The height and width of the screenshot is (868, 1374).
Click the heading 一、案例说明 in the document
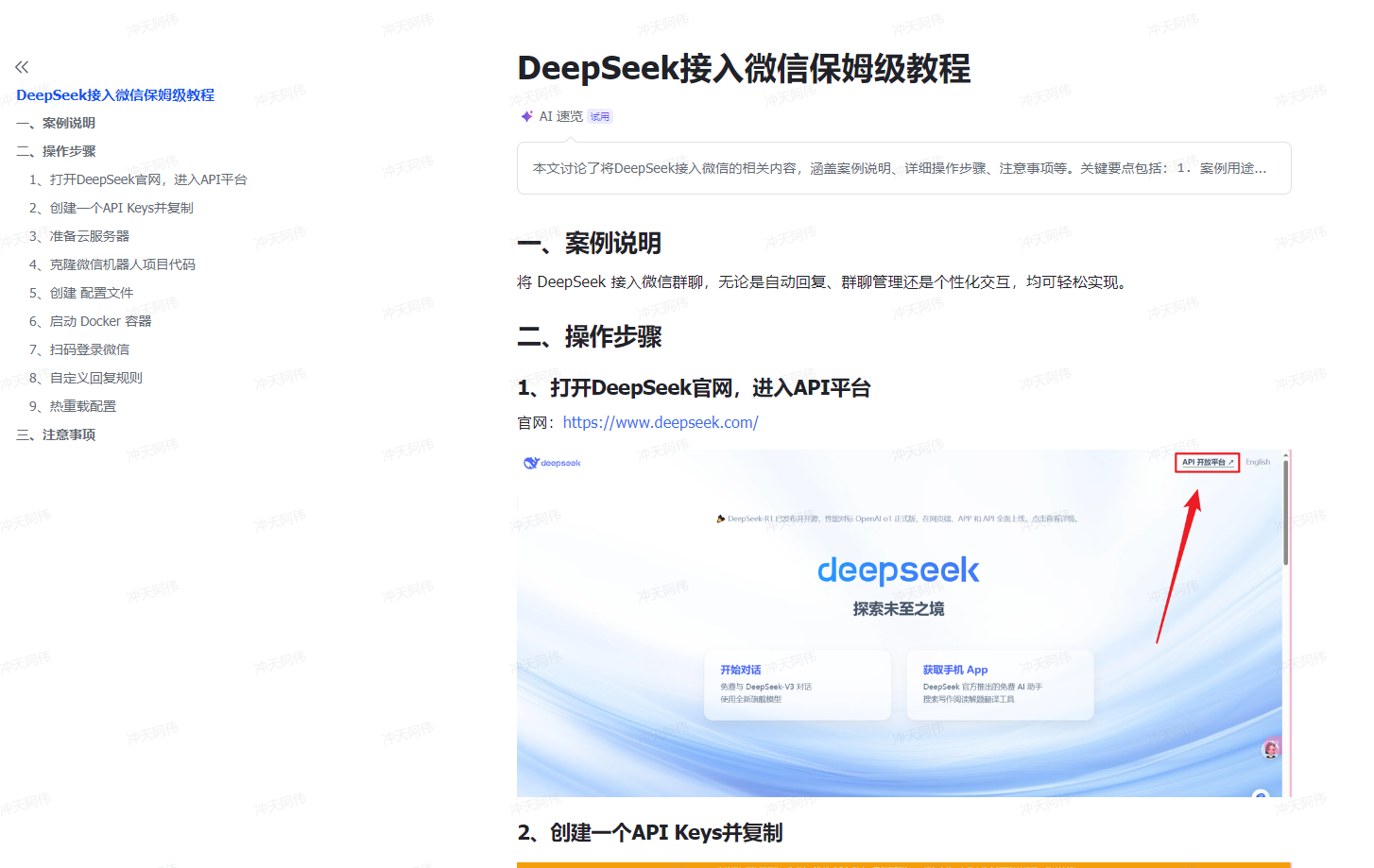point(590,243)
